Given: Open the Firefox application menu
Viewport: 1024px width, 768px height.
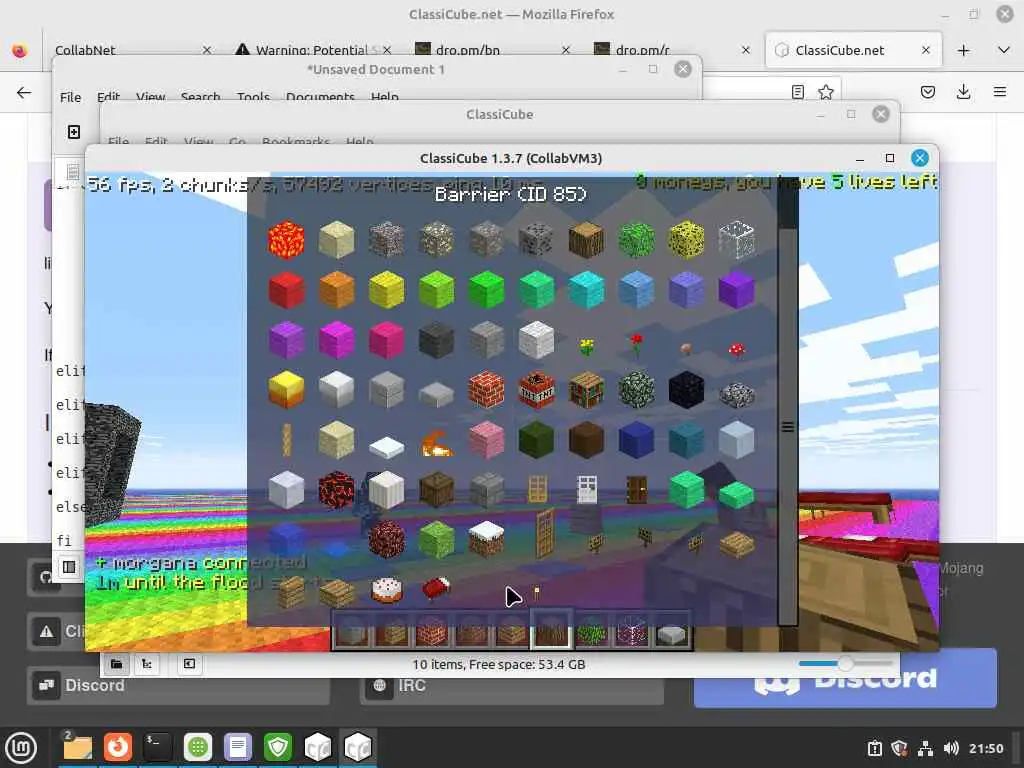Looking at the screenshot, I should (1000, 92).
